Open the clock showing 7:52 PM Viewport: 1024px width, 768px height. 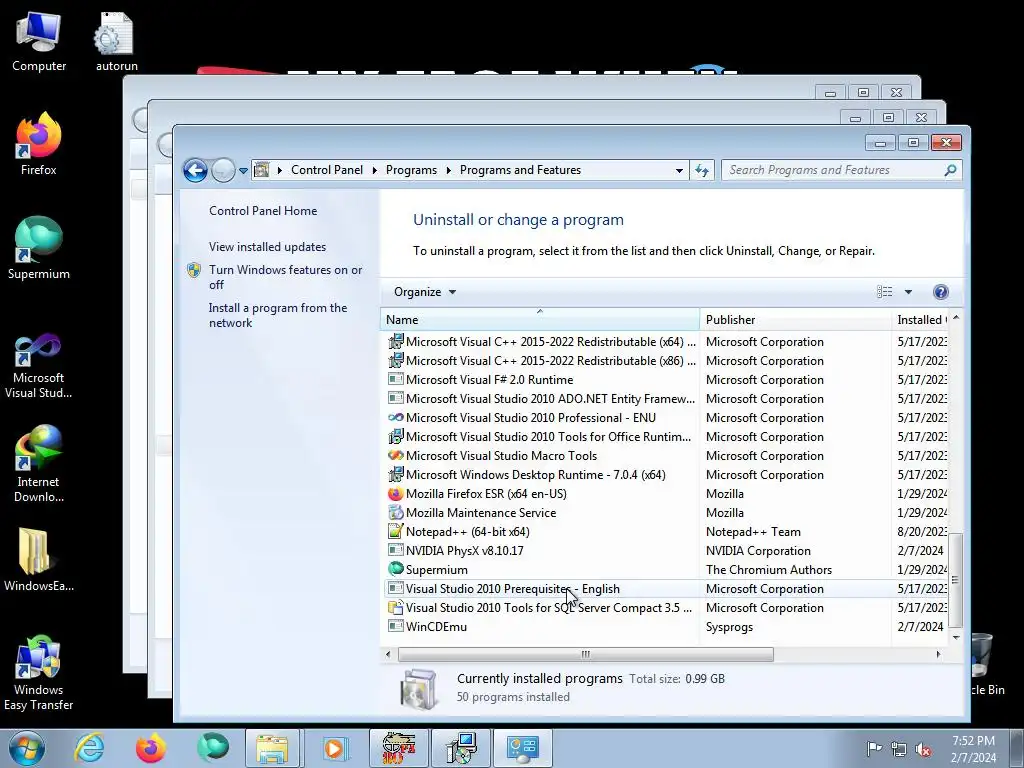click(x=973, y=749)
